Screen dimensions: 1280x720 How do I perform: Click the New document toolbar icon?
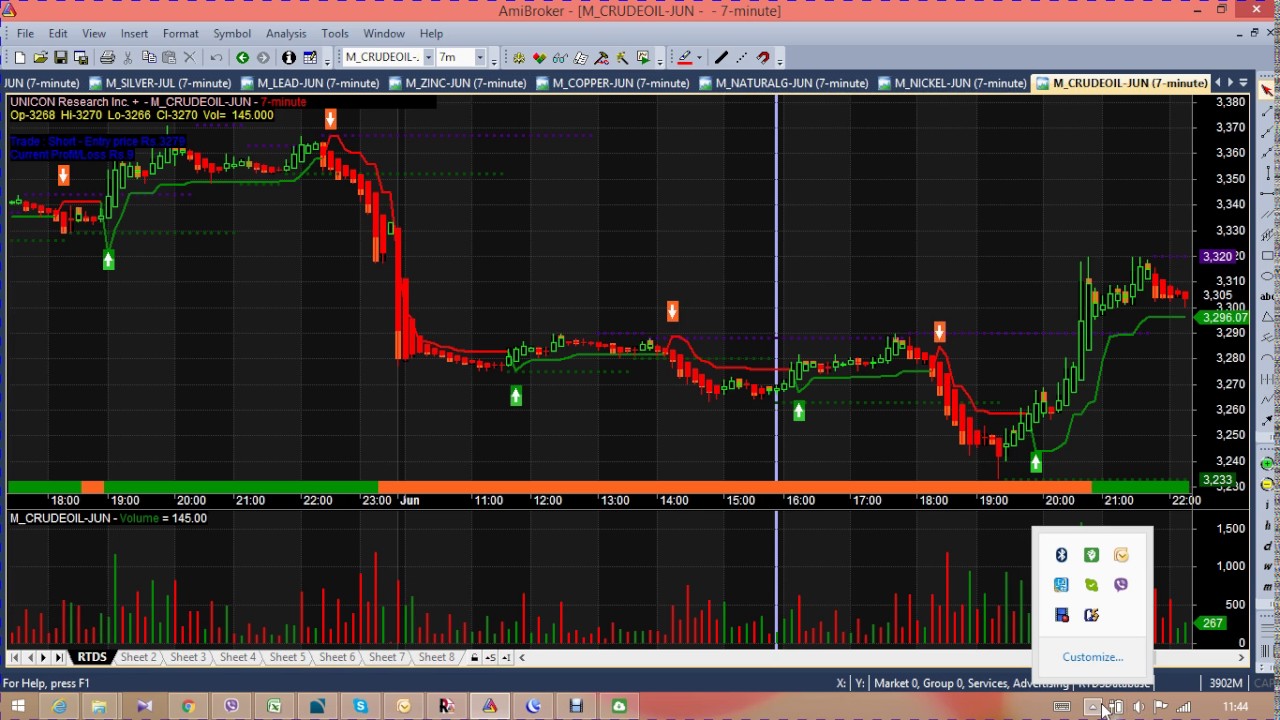coord(19,58)
